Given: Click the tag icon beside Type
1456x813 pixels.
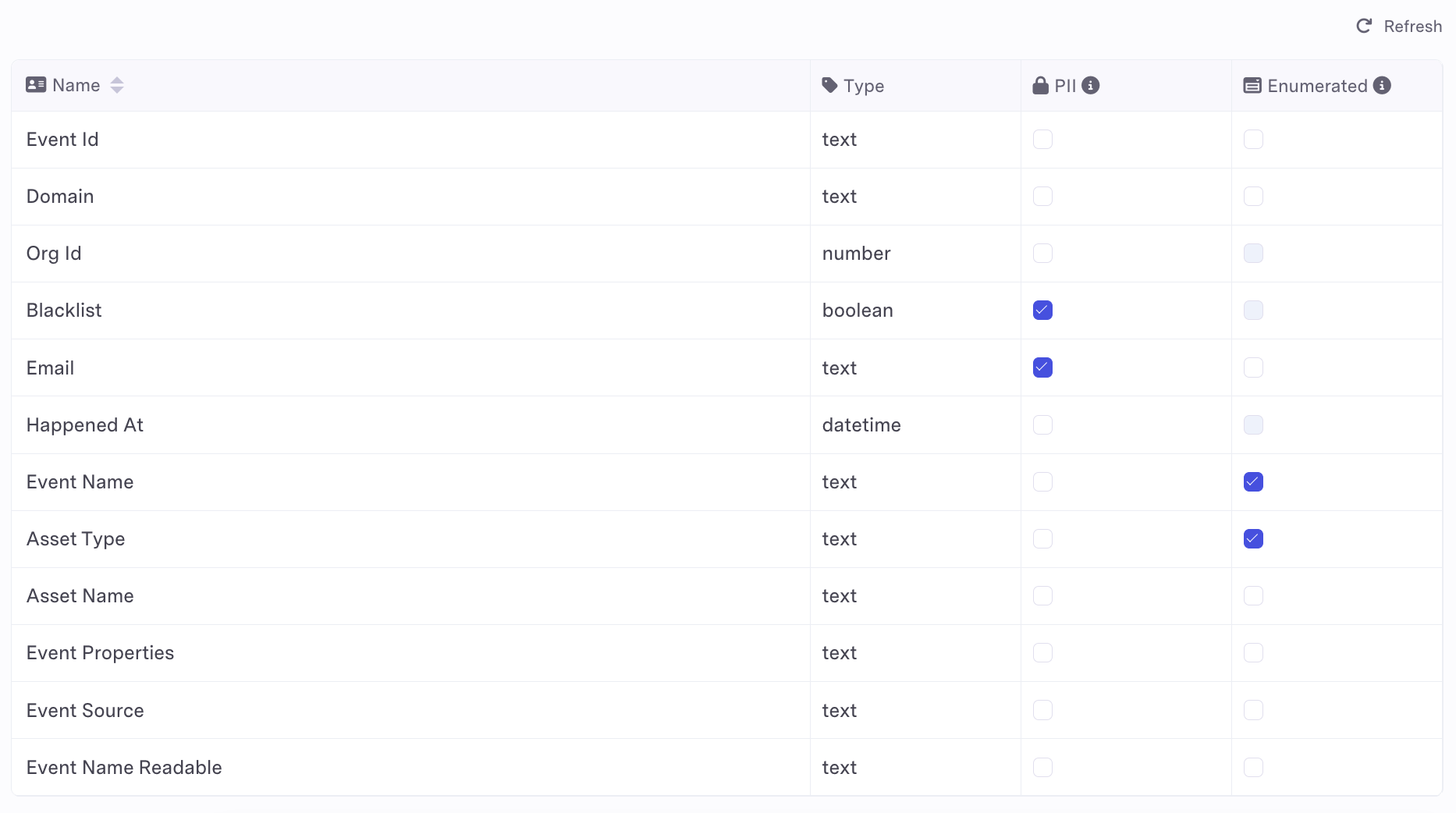Looking at the screenshot, I should 829,85.
